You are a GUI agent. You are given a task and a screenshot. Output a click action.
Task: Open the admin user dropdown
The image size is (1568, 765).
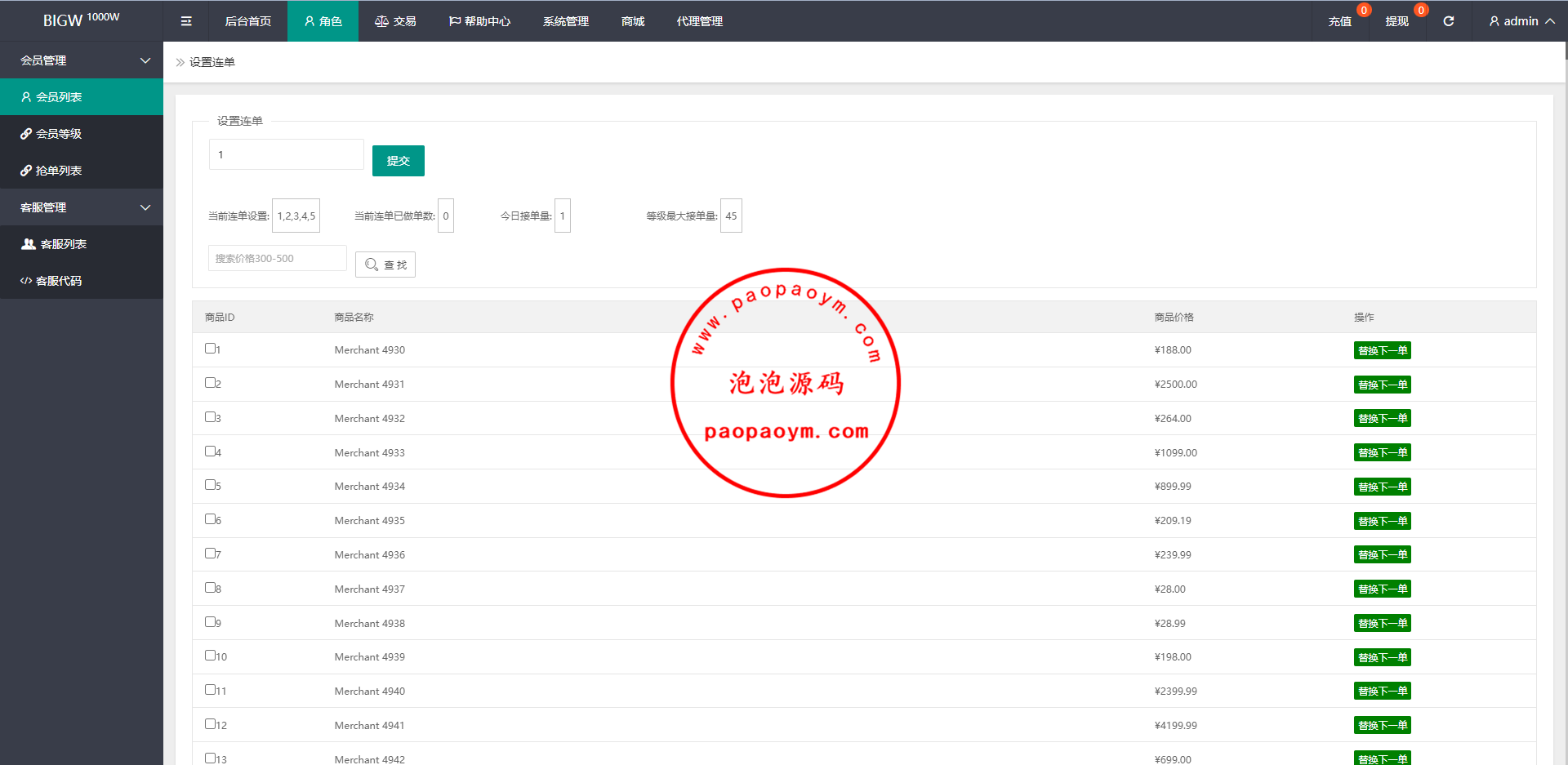point(1521,21)
